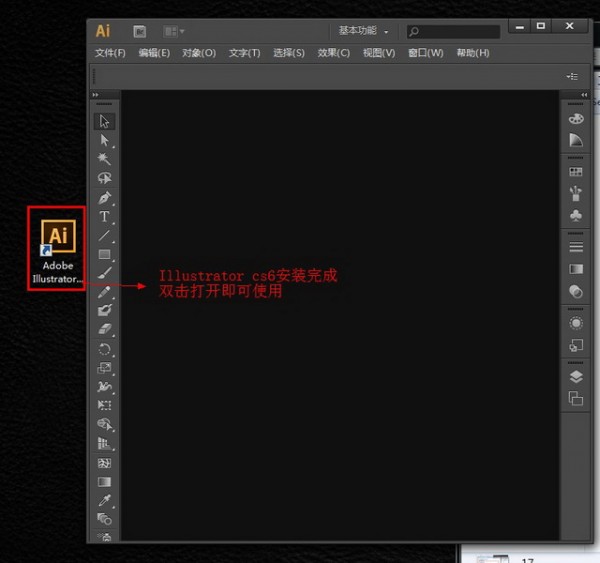The height and width of the screenshot is (563, 600).
Task: Pick the Magic Wand tool
Action: point(104,159)
